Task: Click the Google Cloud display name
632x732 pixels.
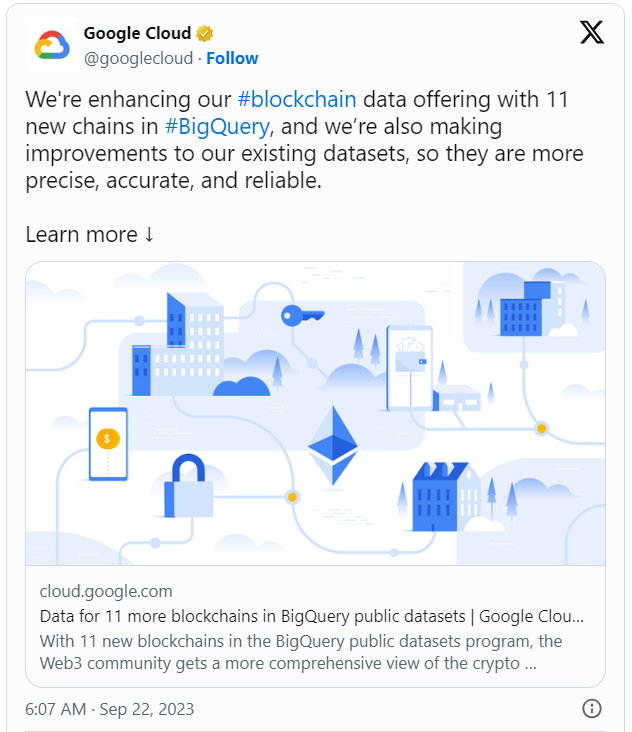Action: pos(137,33)
